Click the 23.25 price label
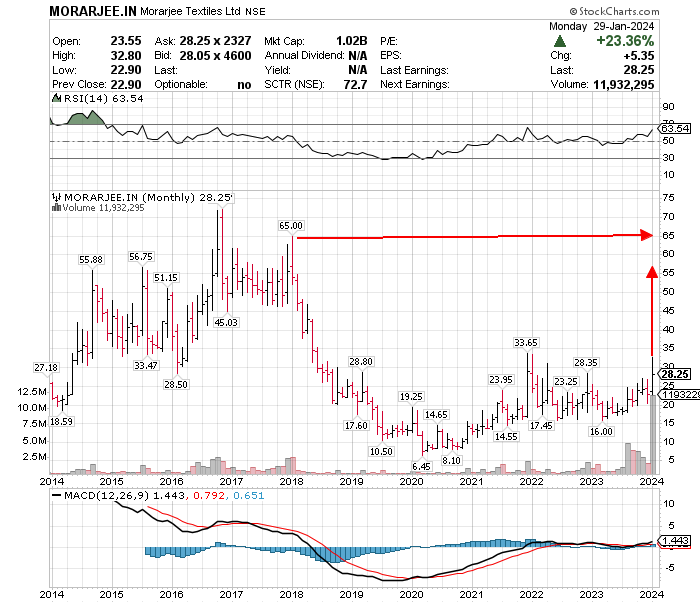The height and width of the screenshot is (603, 700). click(x=566, y=381)
